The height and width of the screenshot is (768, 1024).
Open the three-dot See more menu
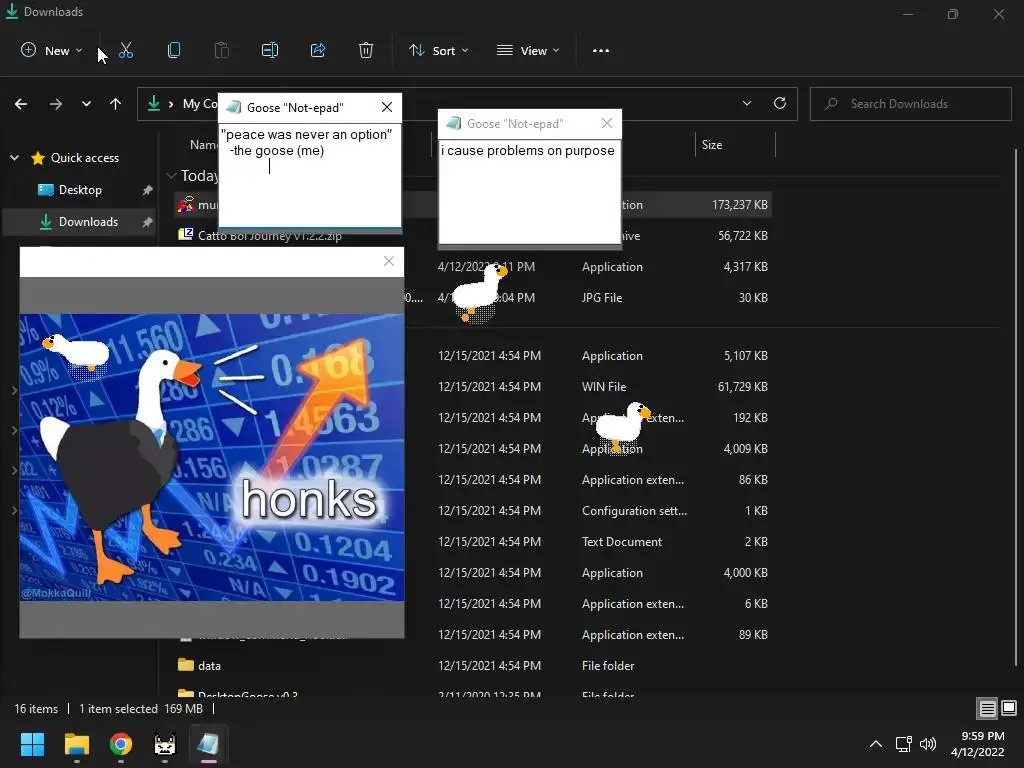[601, 50]
